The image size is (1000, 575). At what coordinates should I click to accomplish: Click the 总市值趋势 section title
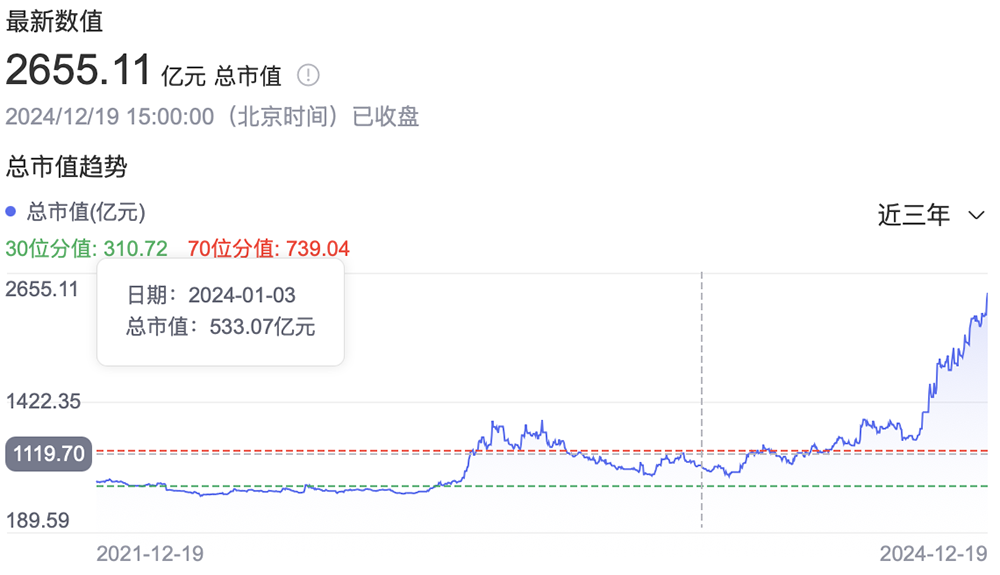(67, 166)
